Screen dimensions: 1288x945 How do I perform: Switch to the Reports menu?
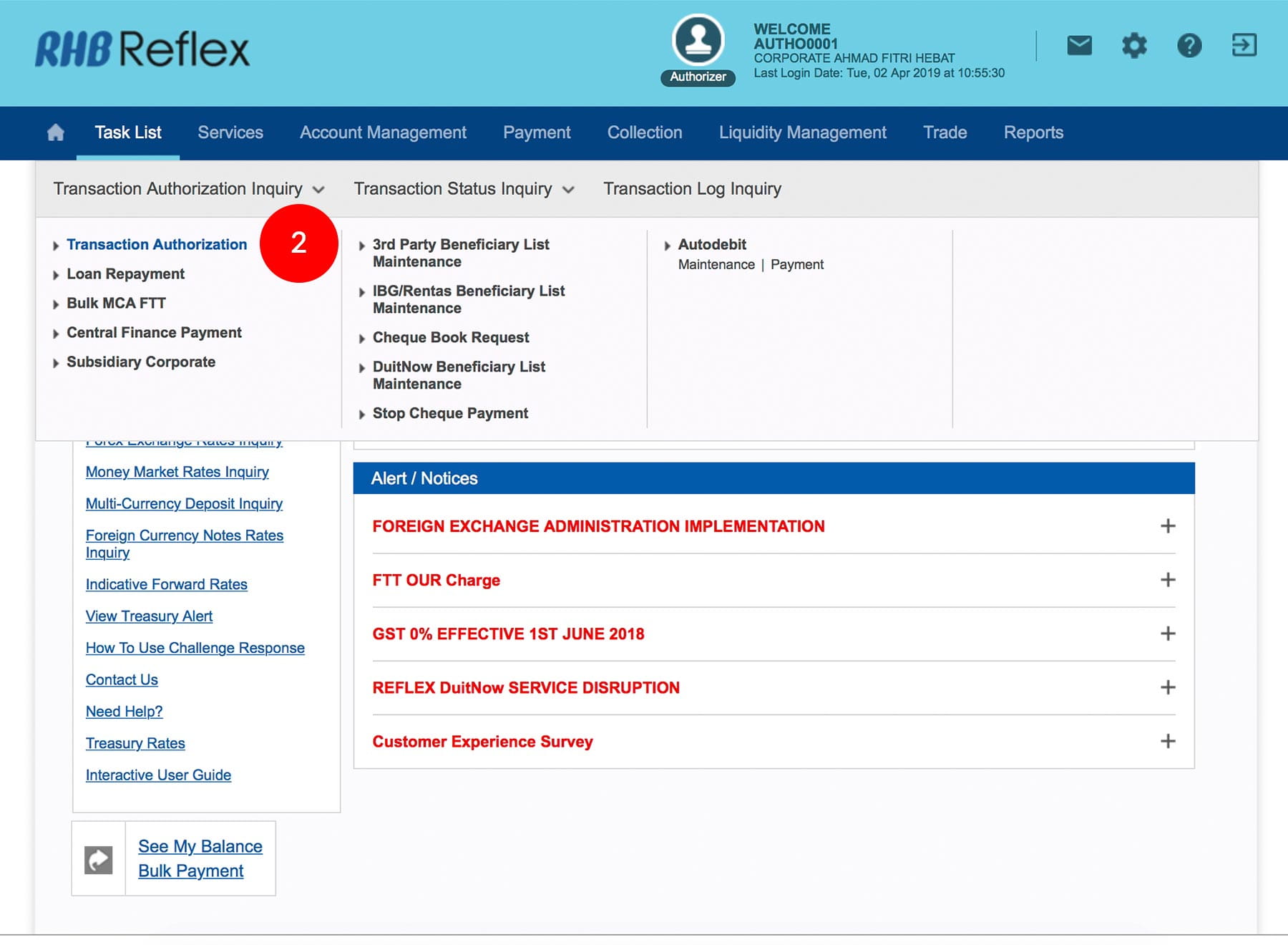tap(1033, 132)
